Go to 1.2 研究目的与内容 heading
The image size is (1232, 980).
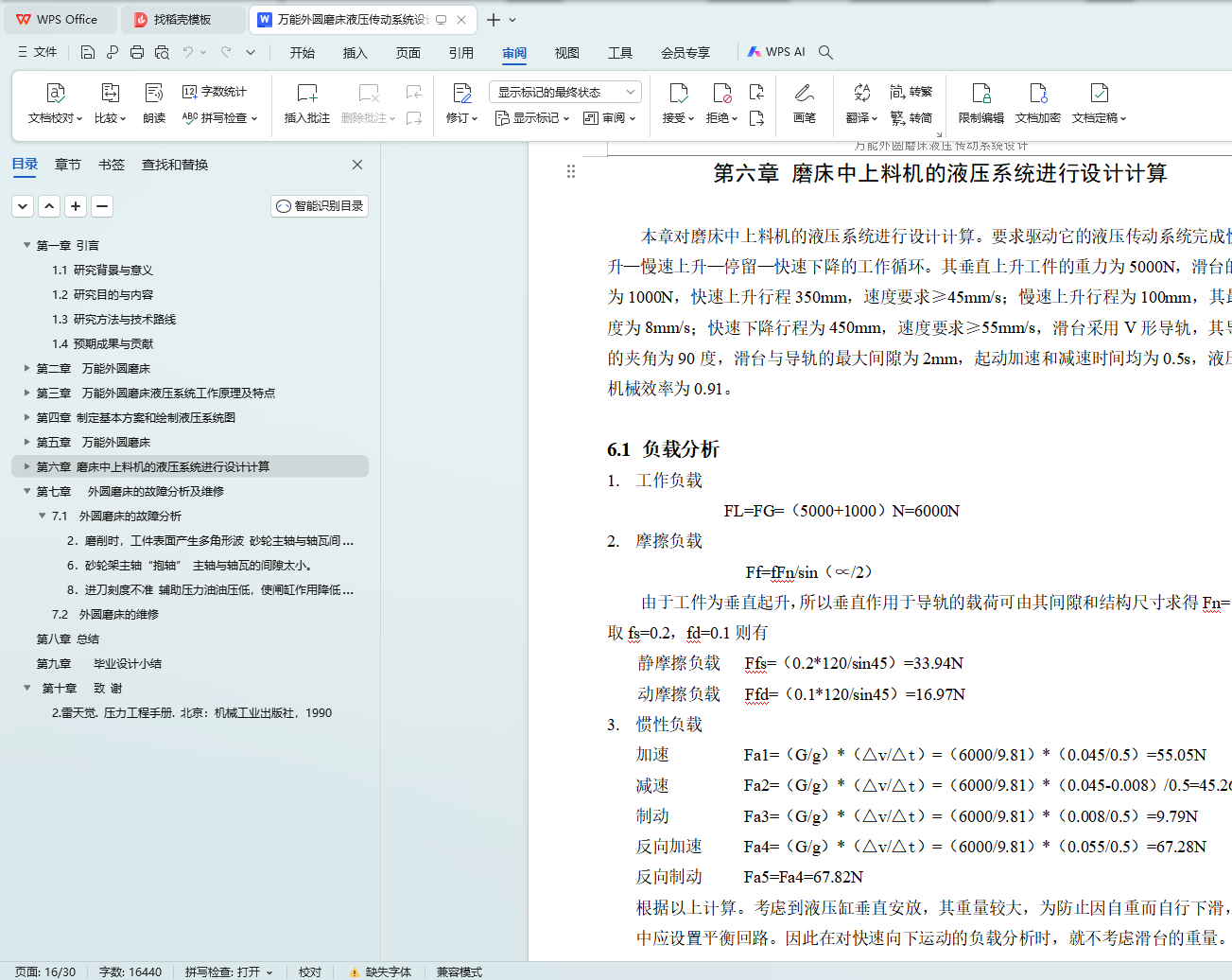click(x=103, y=294)
